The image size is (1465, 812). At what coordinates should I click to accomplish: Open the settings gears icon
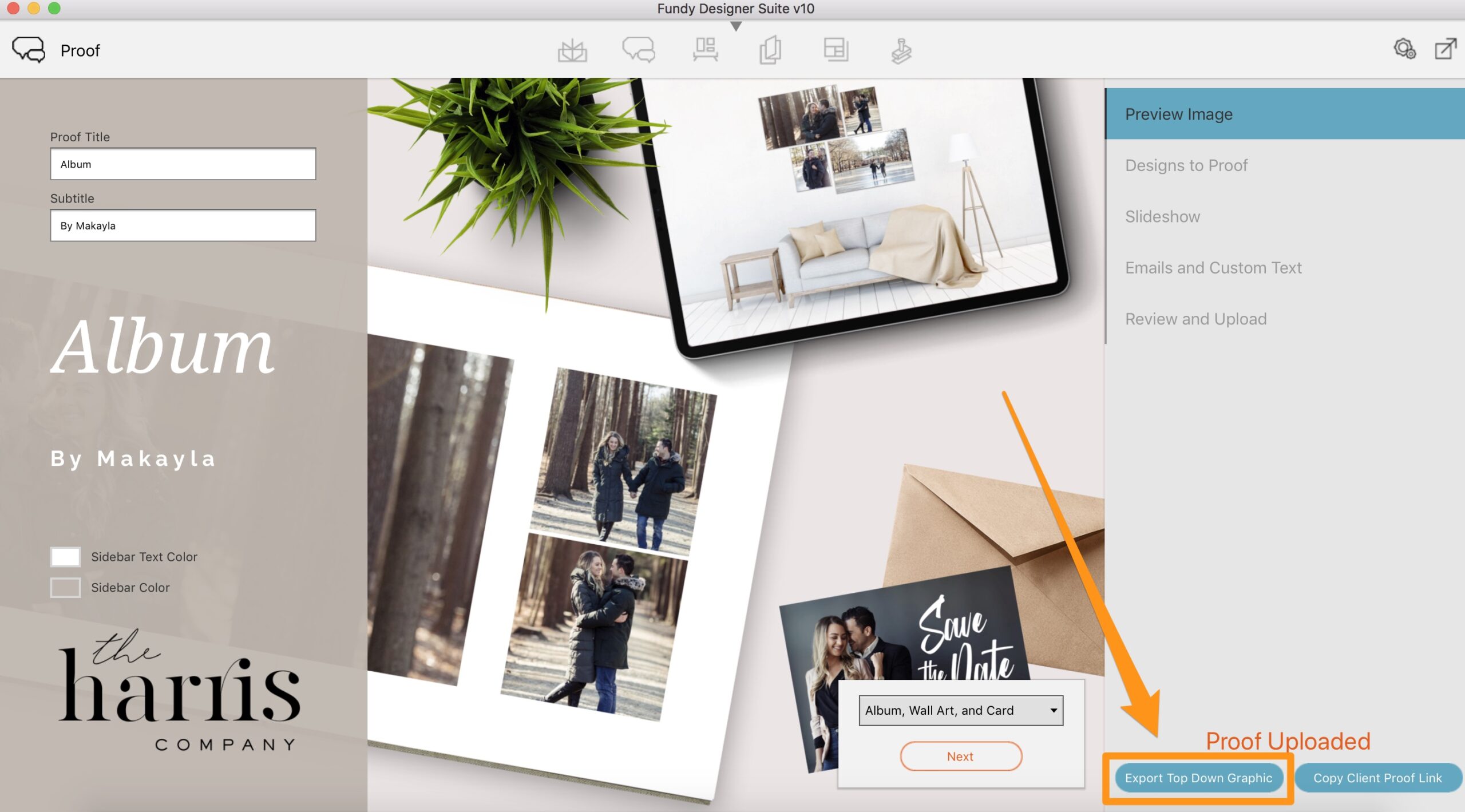1405,49
